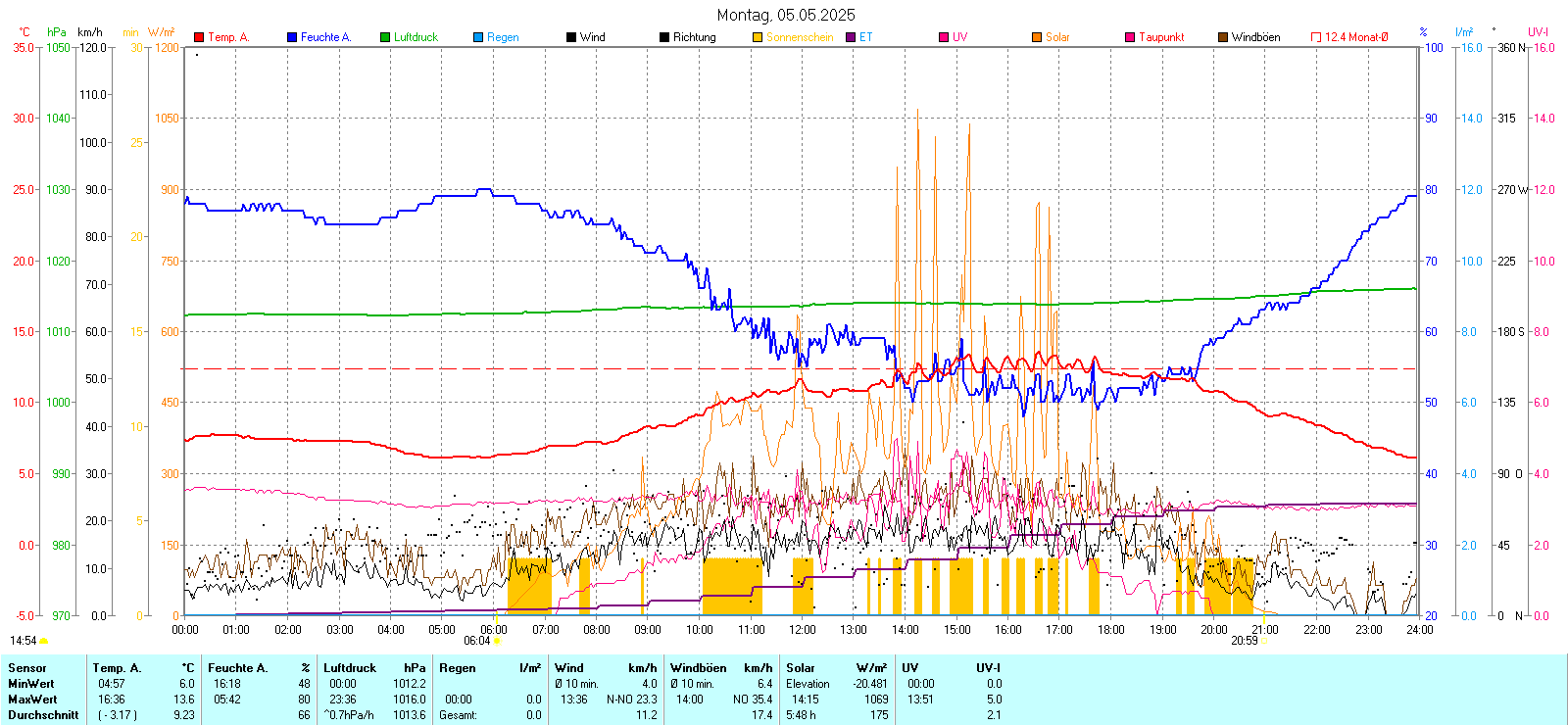Image resolution: width=1568 pixels, height=725 pixels.
Task: Select the Luftdruck column header in table
Action: click(x=350, y=668)
